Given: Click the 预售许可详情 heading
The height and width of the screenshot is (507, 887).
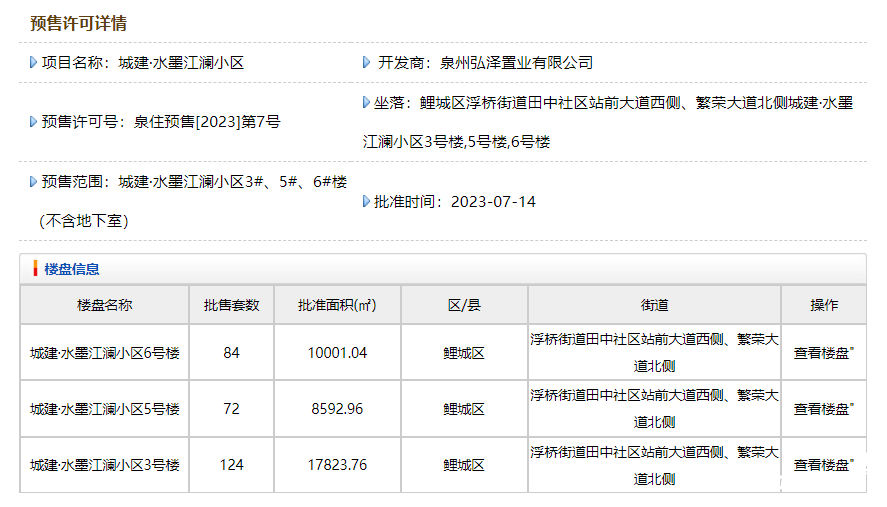Looking at the screenshot, I should (79, 23).
